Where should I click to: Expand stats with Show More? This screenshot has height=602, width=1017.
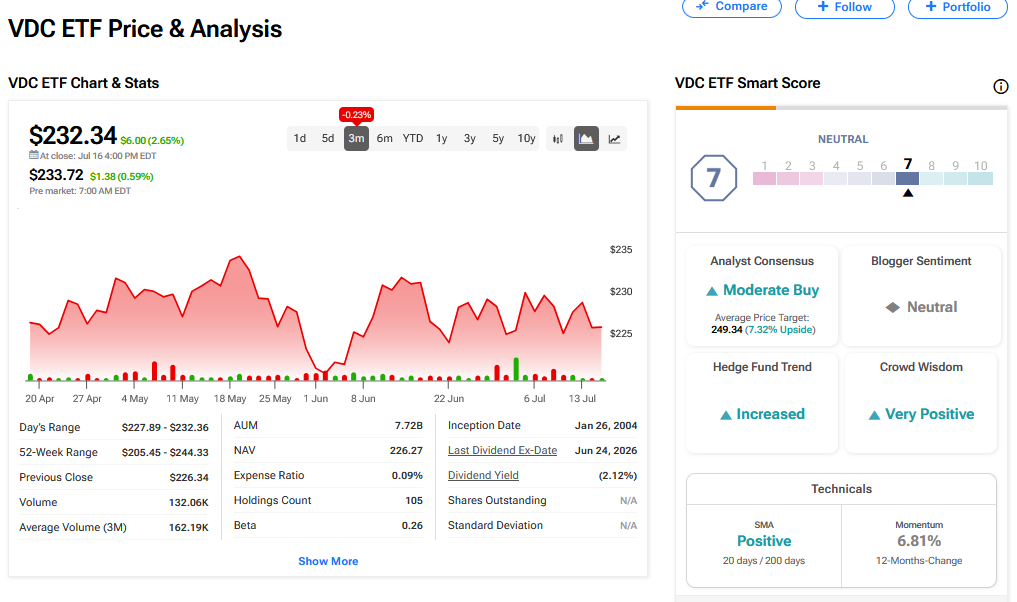[x=328, y=561]
